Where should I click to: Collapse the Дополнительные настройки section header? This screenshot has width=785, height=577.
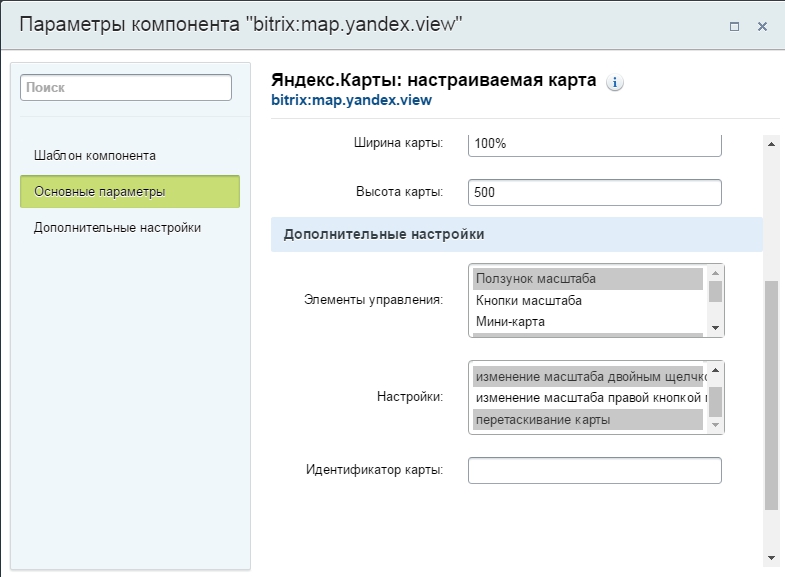pos(517,234)
